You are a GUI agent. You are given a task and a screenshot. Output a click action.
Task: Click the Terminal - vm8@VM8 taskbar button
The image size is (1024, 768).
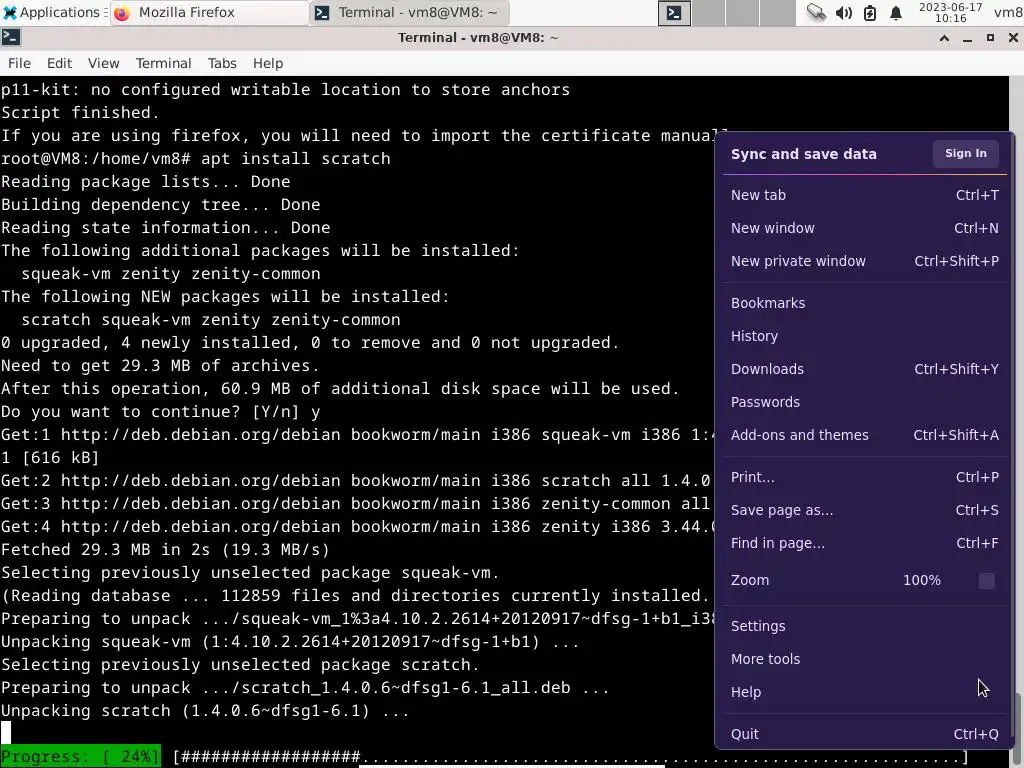tap(409, 12)
